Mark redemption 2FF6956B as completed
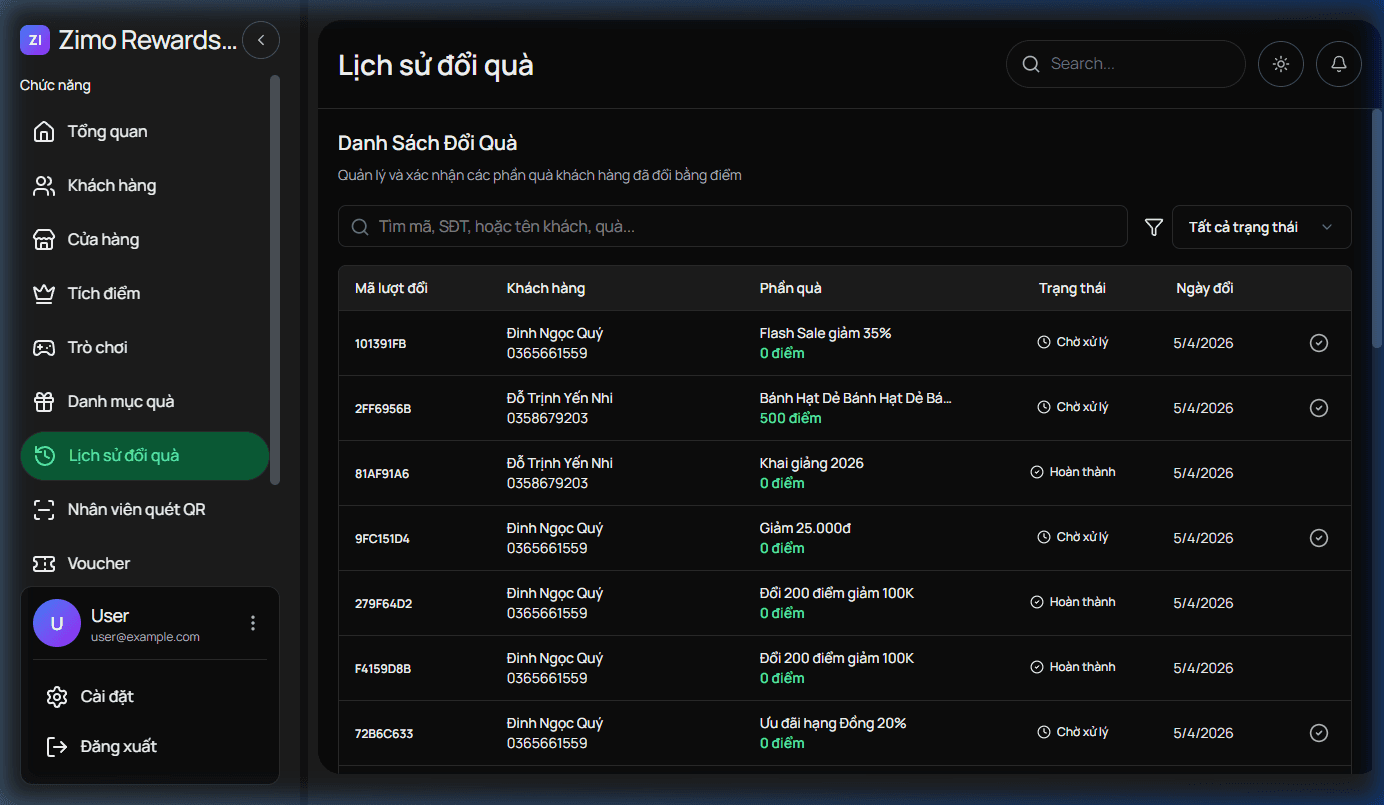This screenshot has height=805, width=1384. click(x=1318, y=408)
